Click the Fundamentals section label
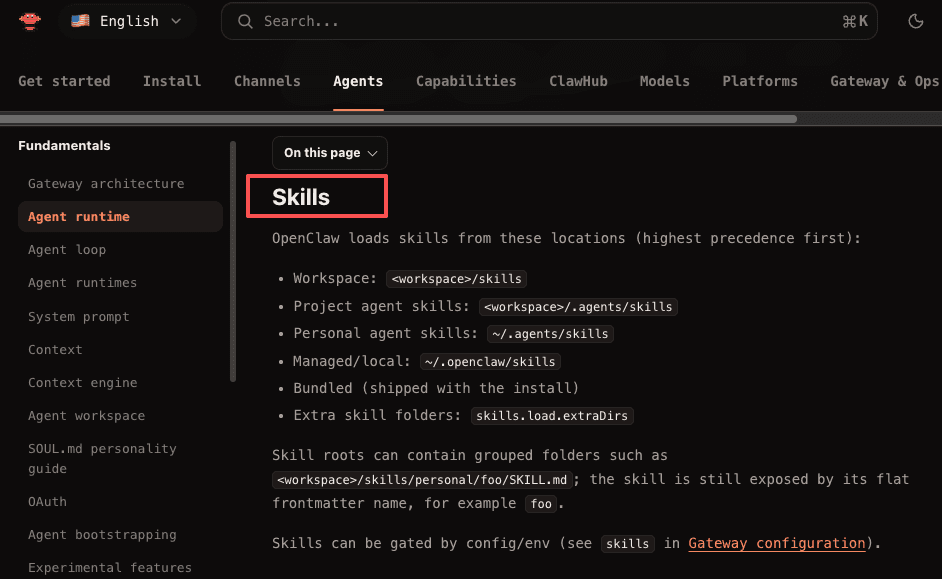This screenshot has height=579, width=942. tap(64, 145)
